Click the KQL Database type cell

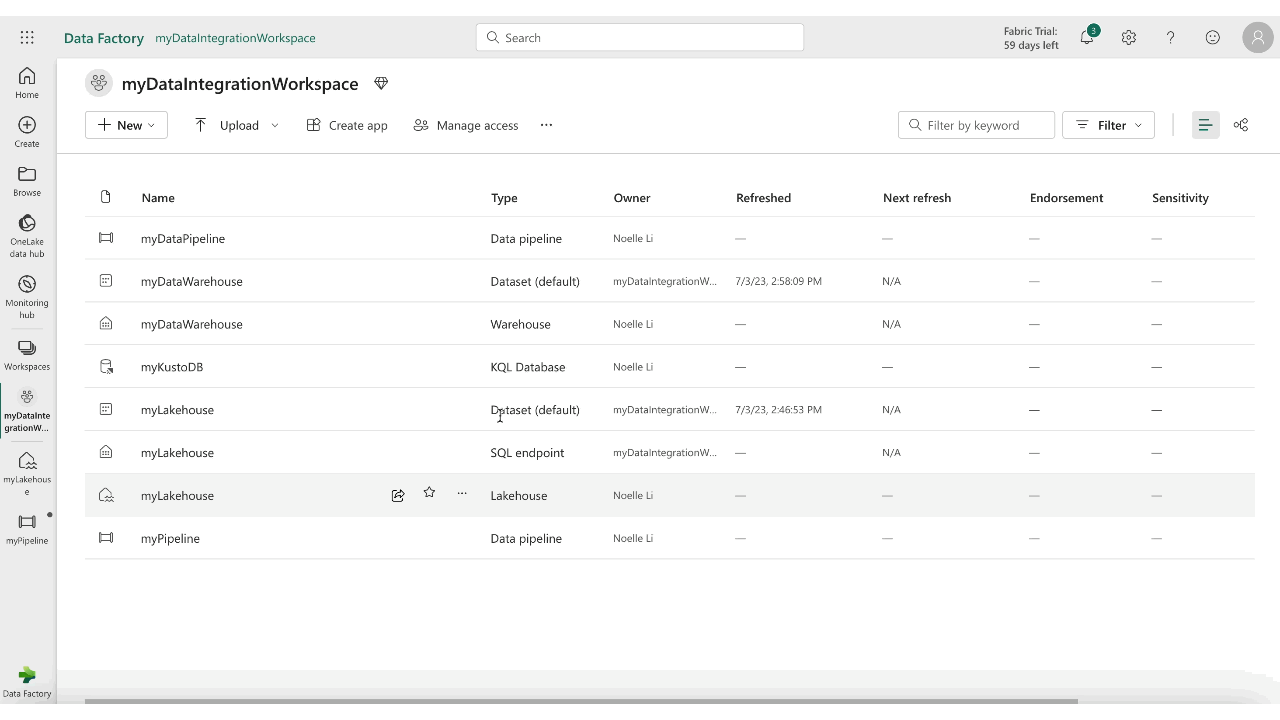point(527,367)
